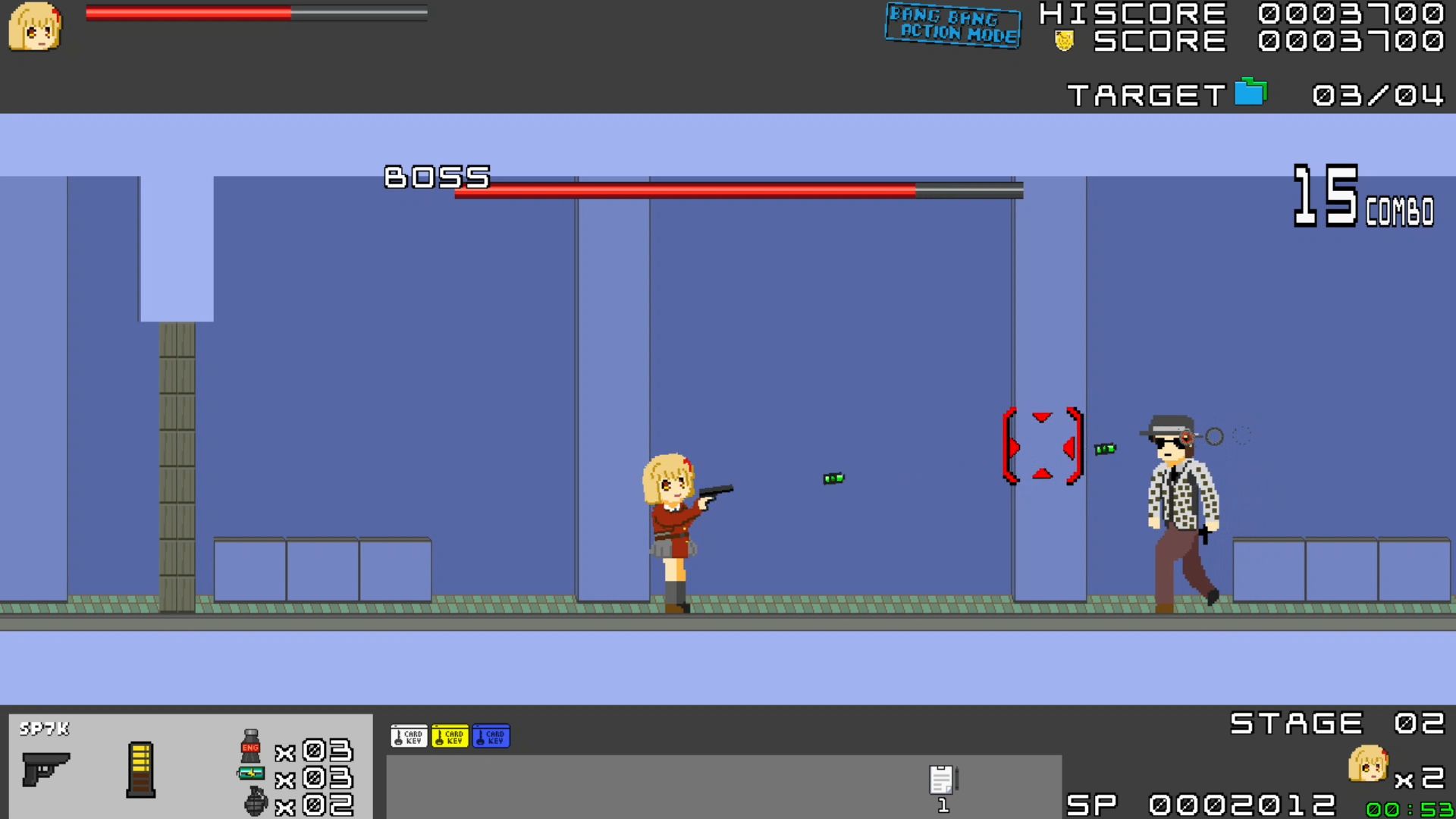Click the player health bar at top
Screen dimensions: 1456x819
tap(256, 13)
